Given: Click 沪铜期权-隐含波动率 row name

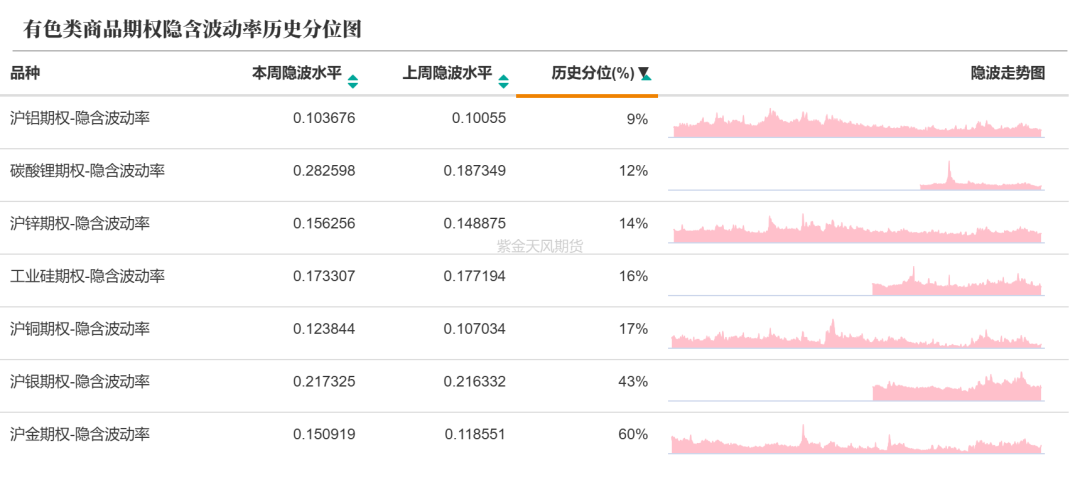Looking at the screenshot, I should 80,329.
